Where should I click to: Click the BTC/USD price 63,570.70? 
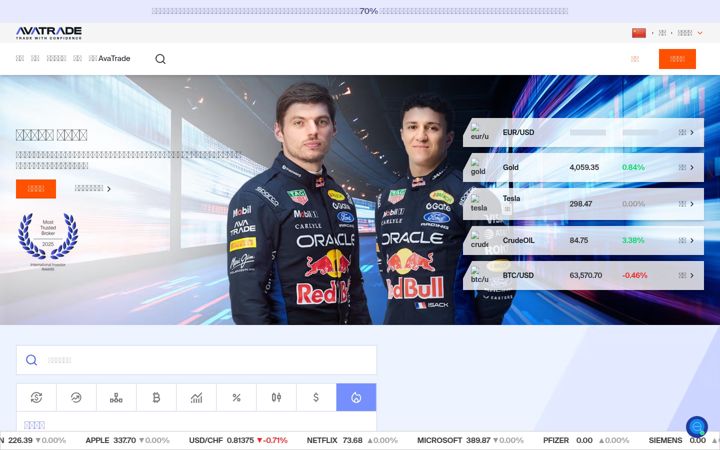tap(585, 275)
